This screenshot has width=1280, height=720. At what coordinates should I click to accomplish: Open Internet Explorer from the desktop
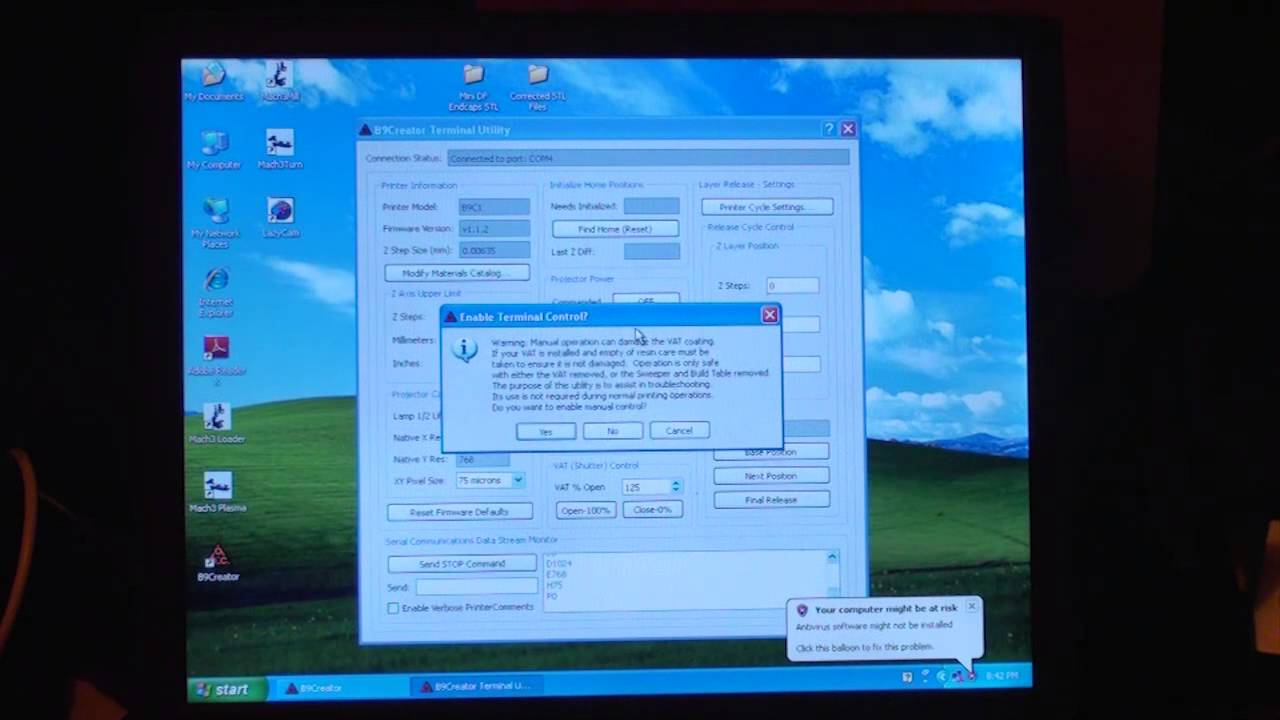coord(216,292)
